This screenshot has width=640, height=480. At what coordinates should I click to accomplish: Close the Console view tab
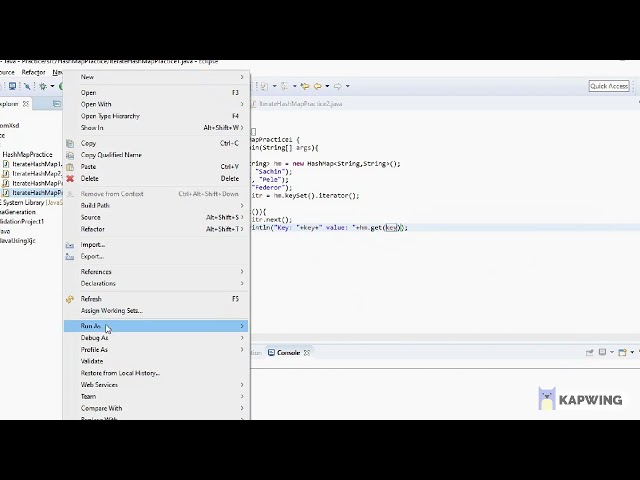[307, 353]
